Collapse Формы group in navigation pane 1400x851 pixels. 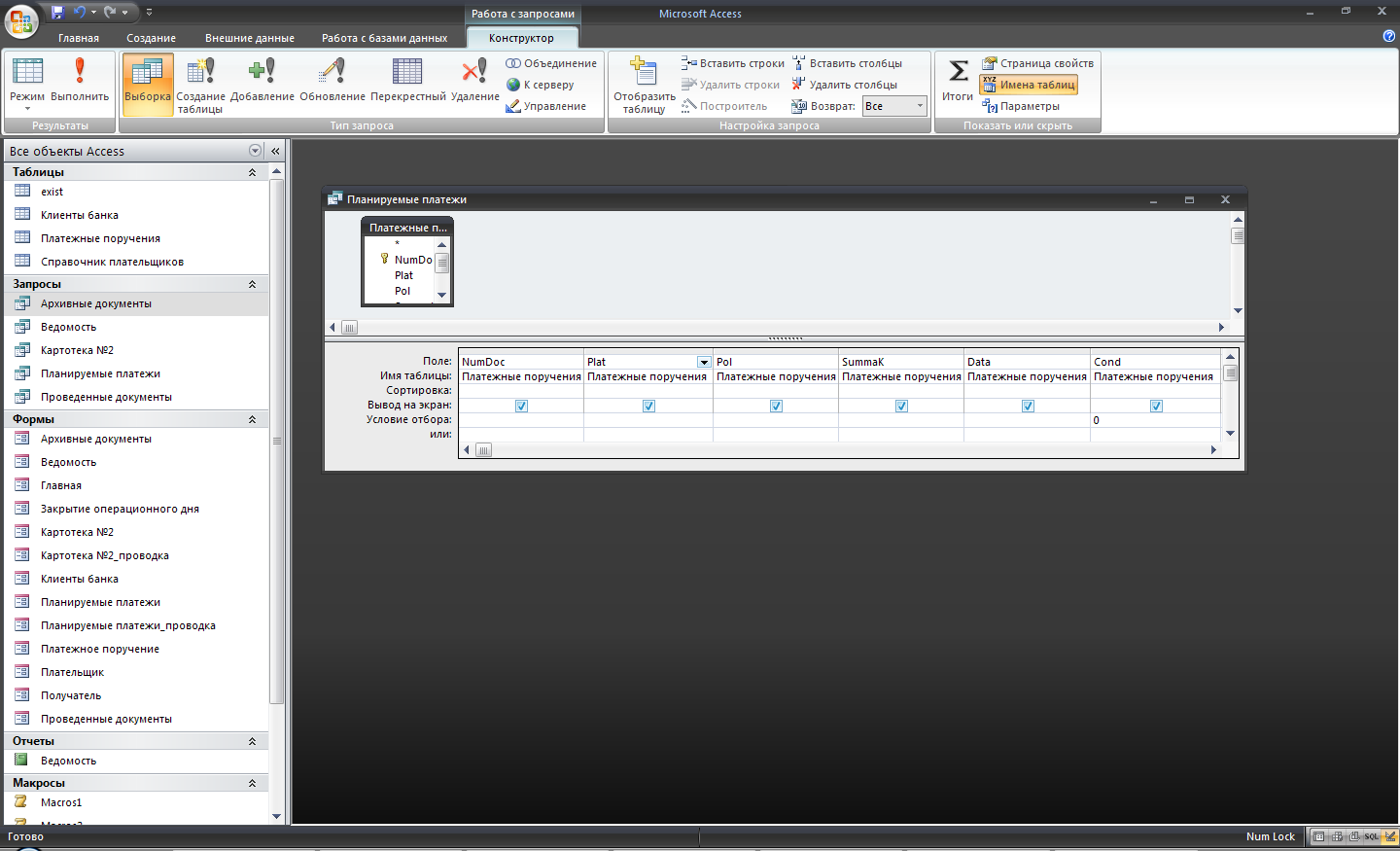click(252, 419)
